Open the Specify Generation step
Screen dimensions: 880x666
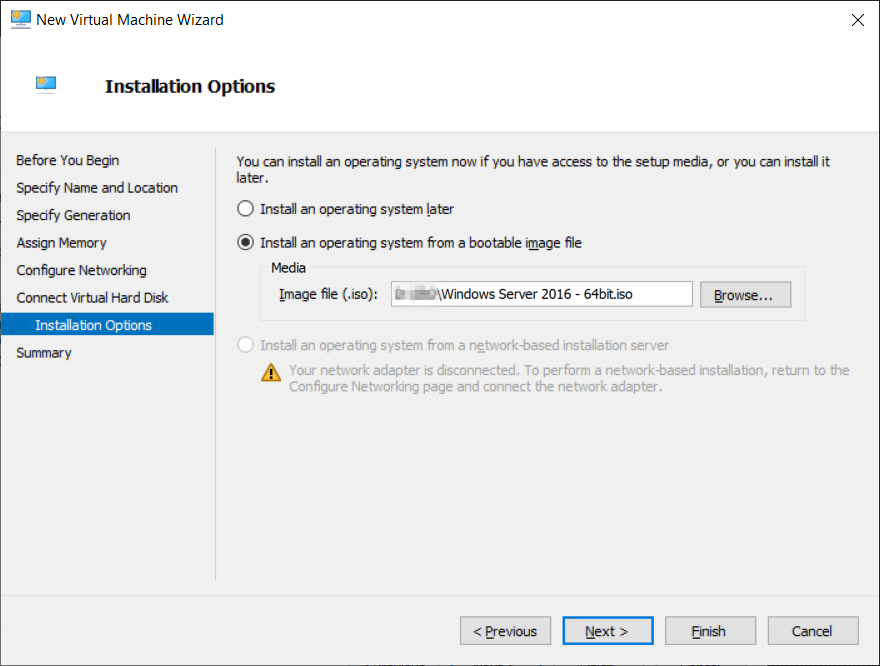pos(73,215)
